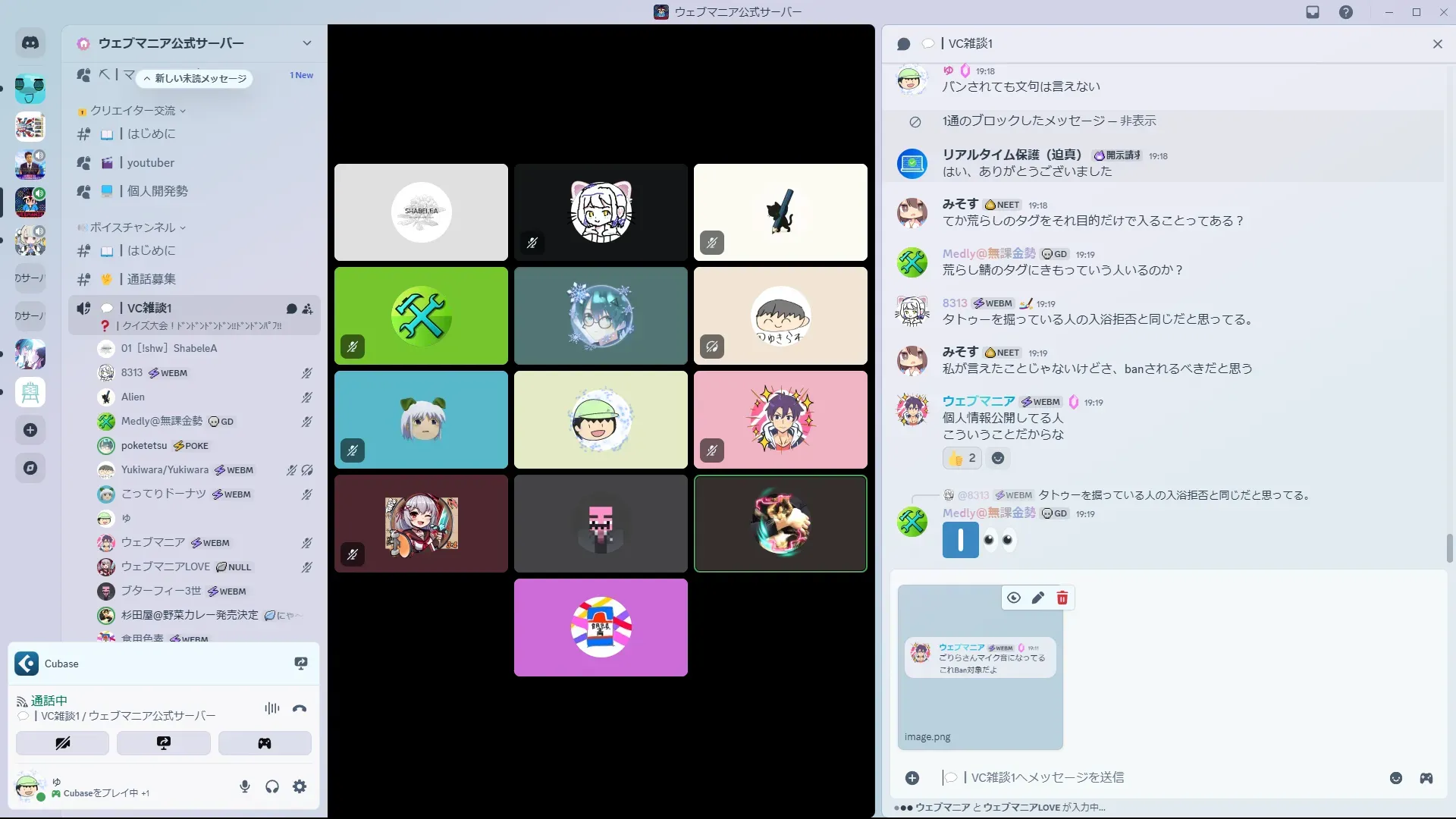
Task: Delete the image.png attachment
Action: pyautogui.click(x=1062, y=598)
